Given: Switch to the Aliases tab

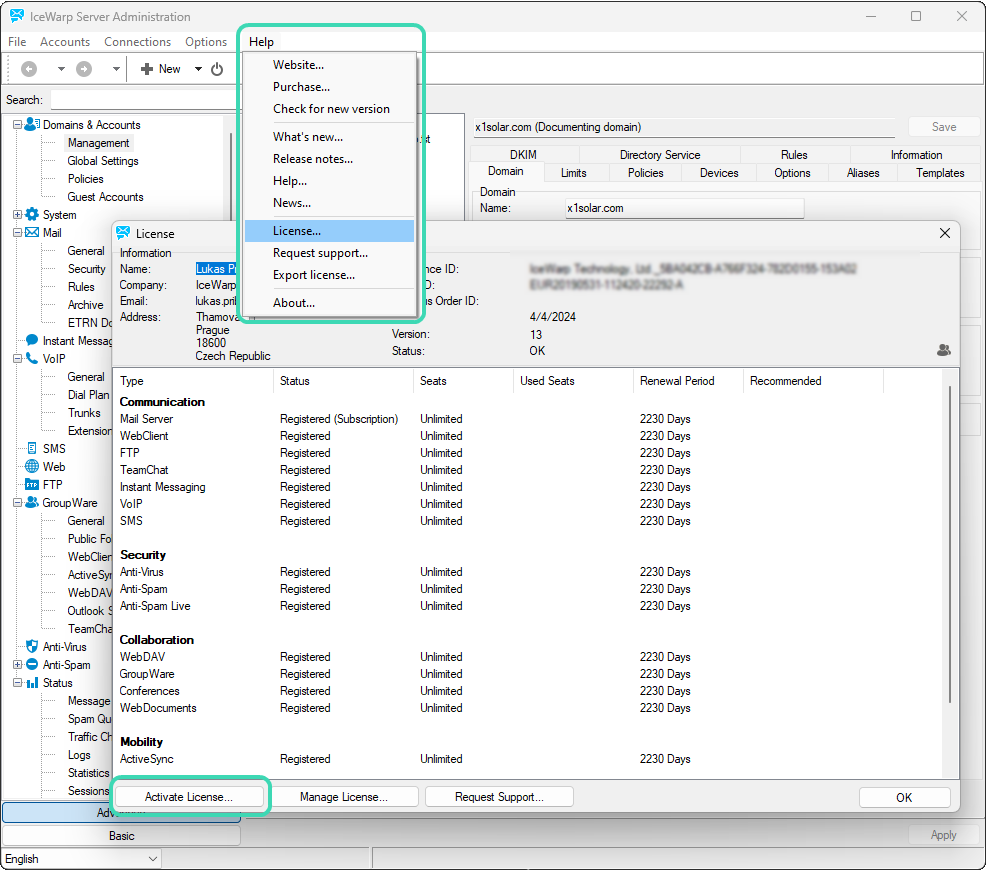Looking at the screenshot, I should point(863,173).
